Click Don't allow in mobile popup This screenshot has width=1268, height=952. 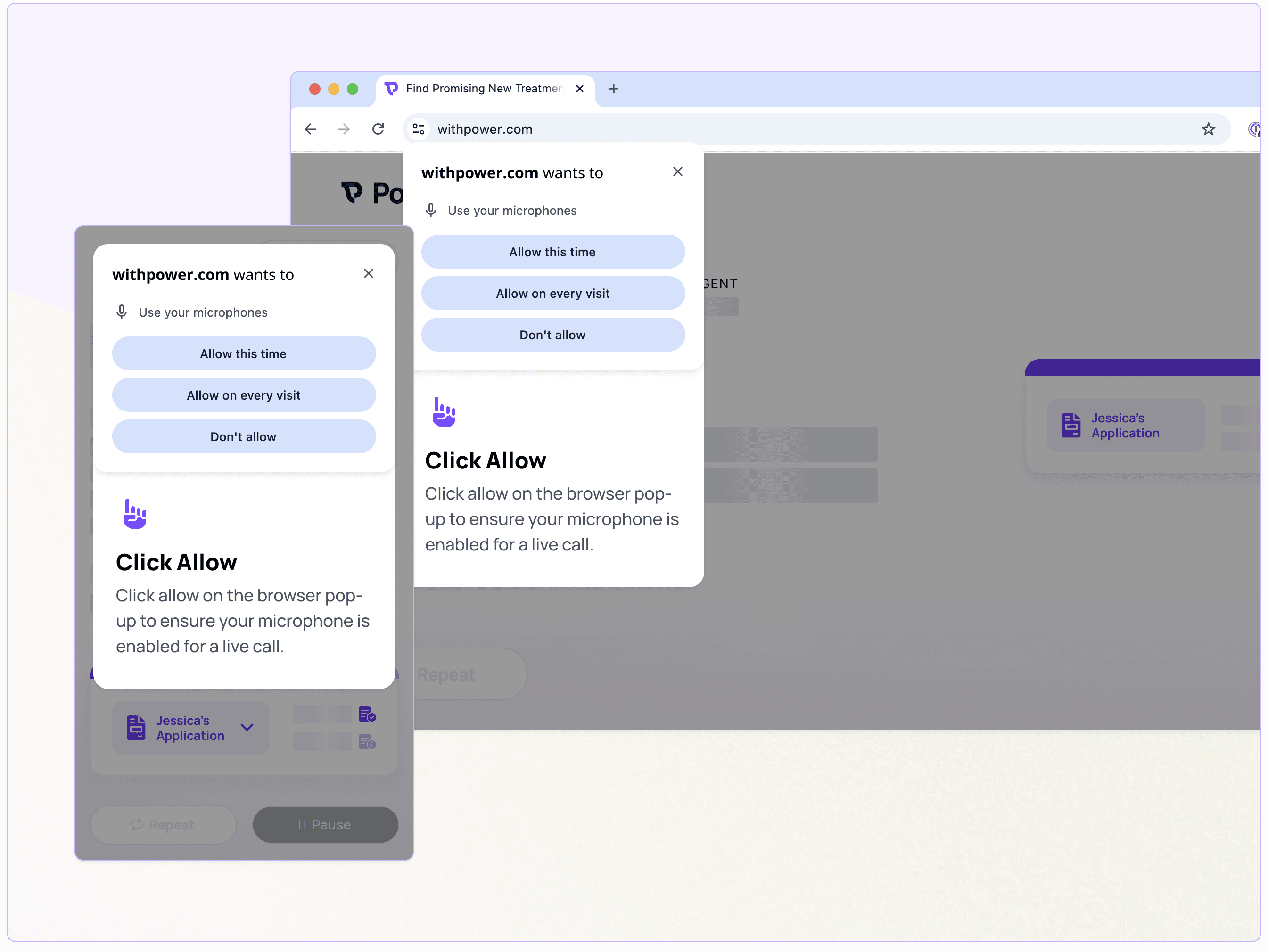[x=244, y=437]
